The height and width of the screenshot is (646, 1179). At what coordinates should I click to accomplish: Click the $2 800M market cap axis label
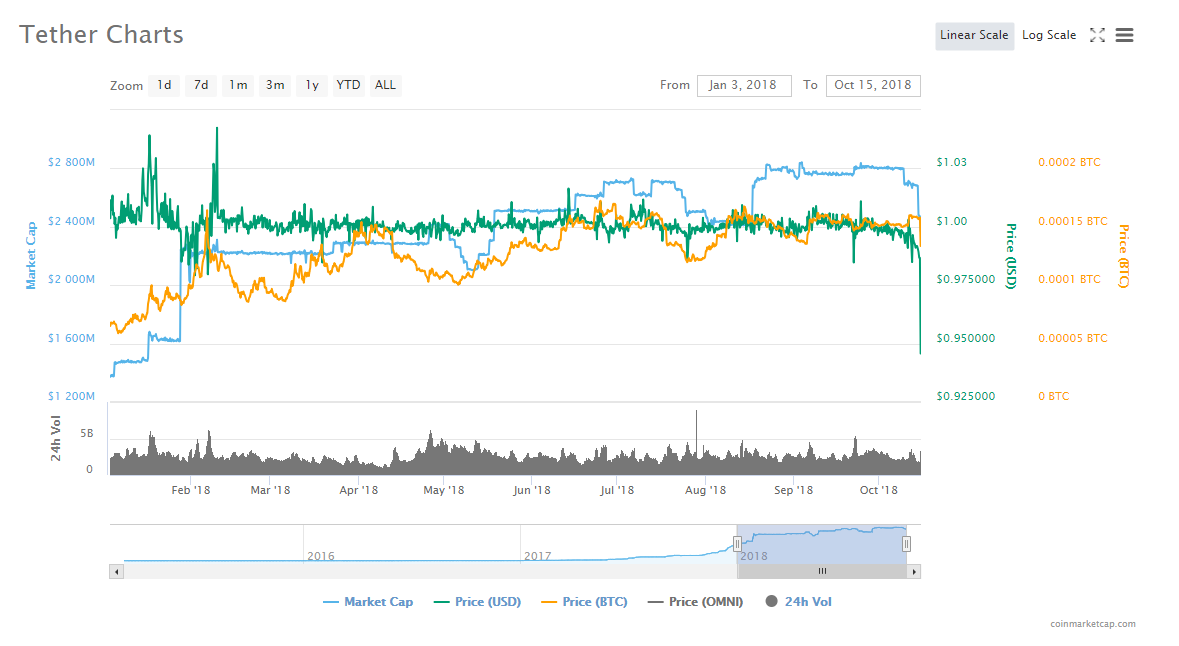coord(71,162)
